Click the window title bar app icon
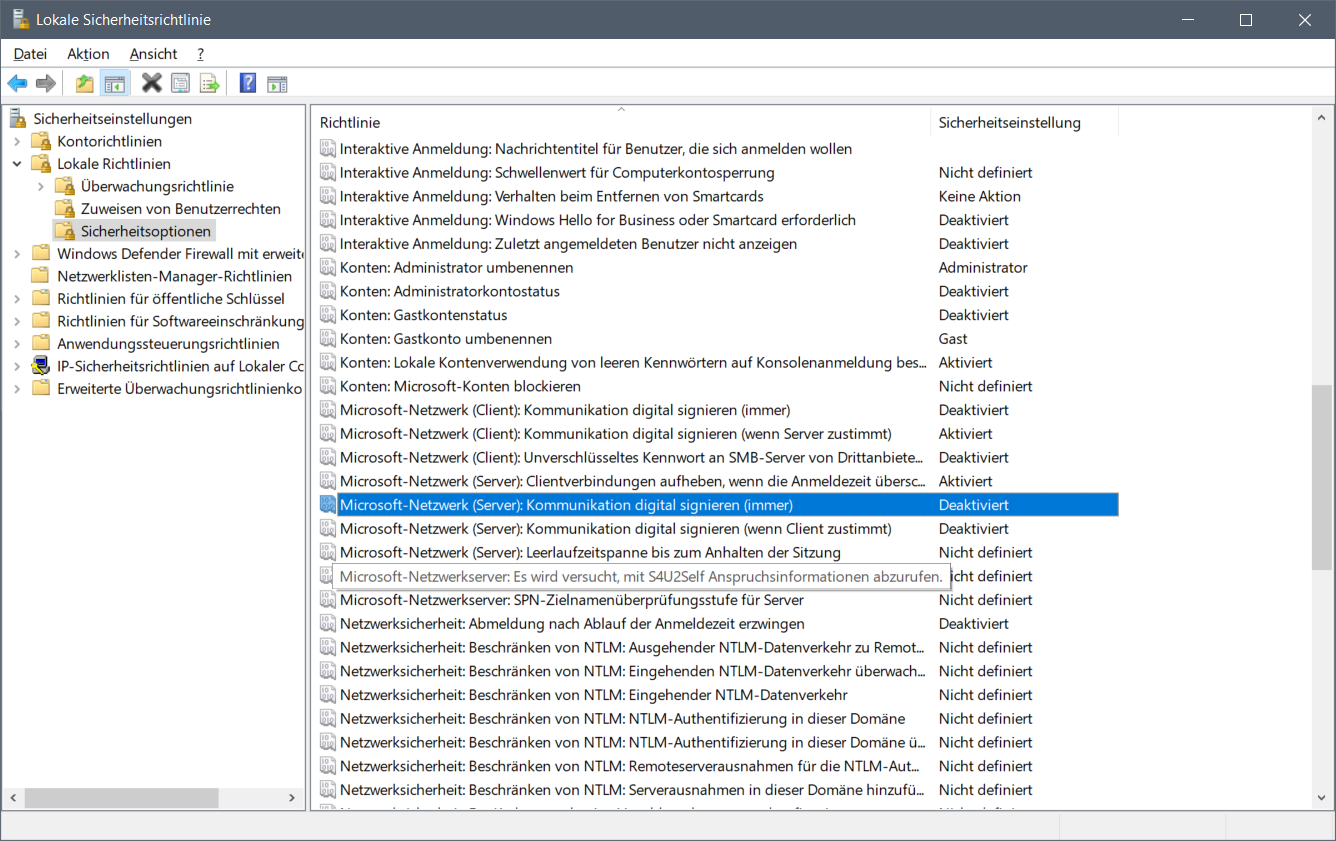The width and height of the screenshot is (1336, 841). (20, 19)
